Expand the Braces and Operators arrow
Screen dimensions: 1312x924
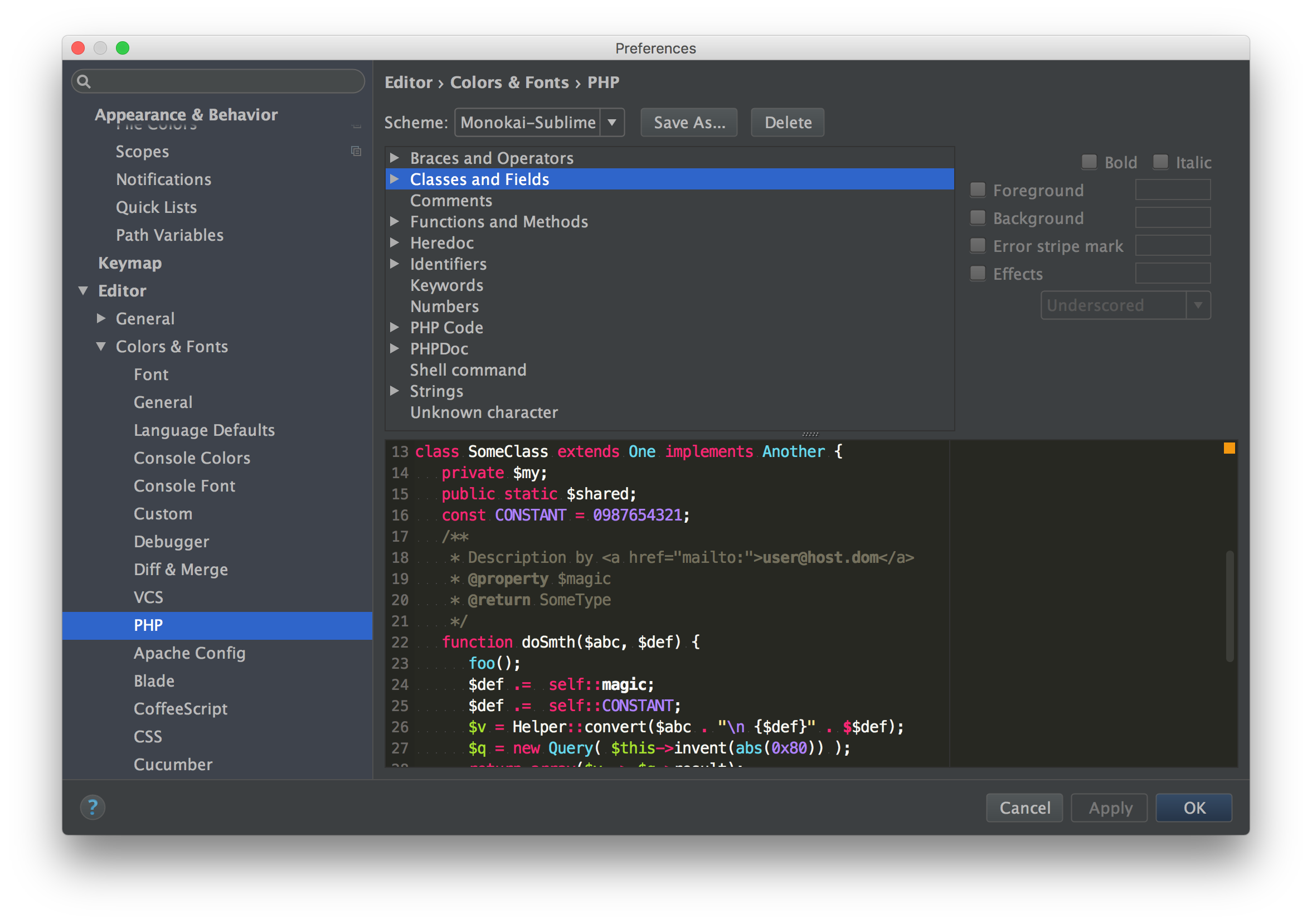click(394, 158)
